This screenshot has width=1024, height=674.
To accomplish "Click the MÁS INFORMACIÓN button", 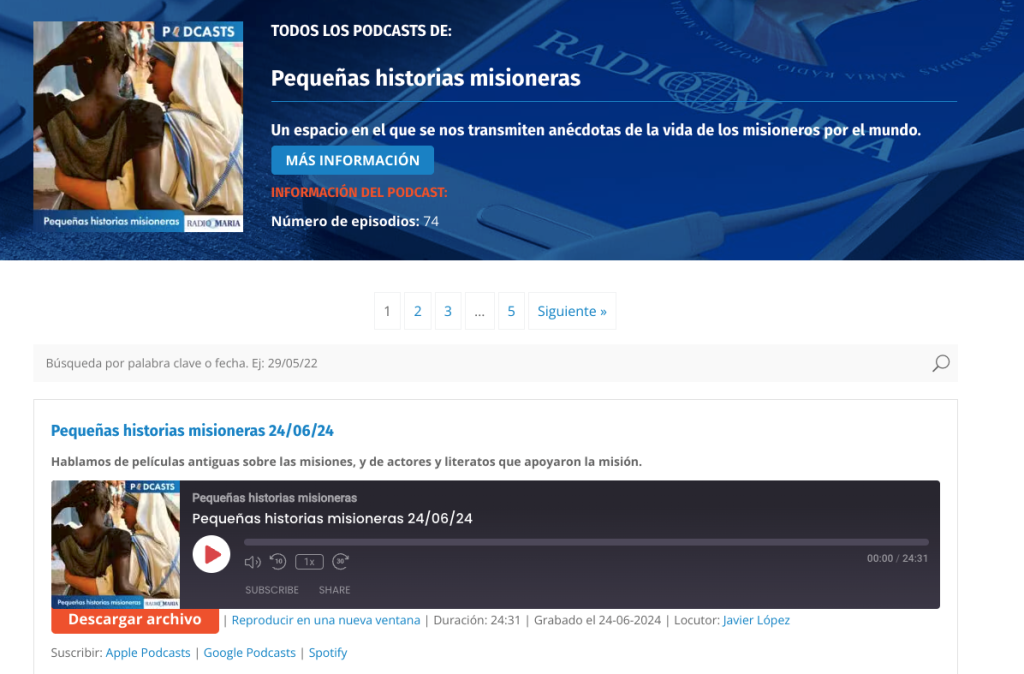I will [353, 160].
